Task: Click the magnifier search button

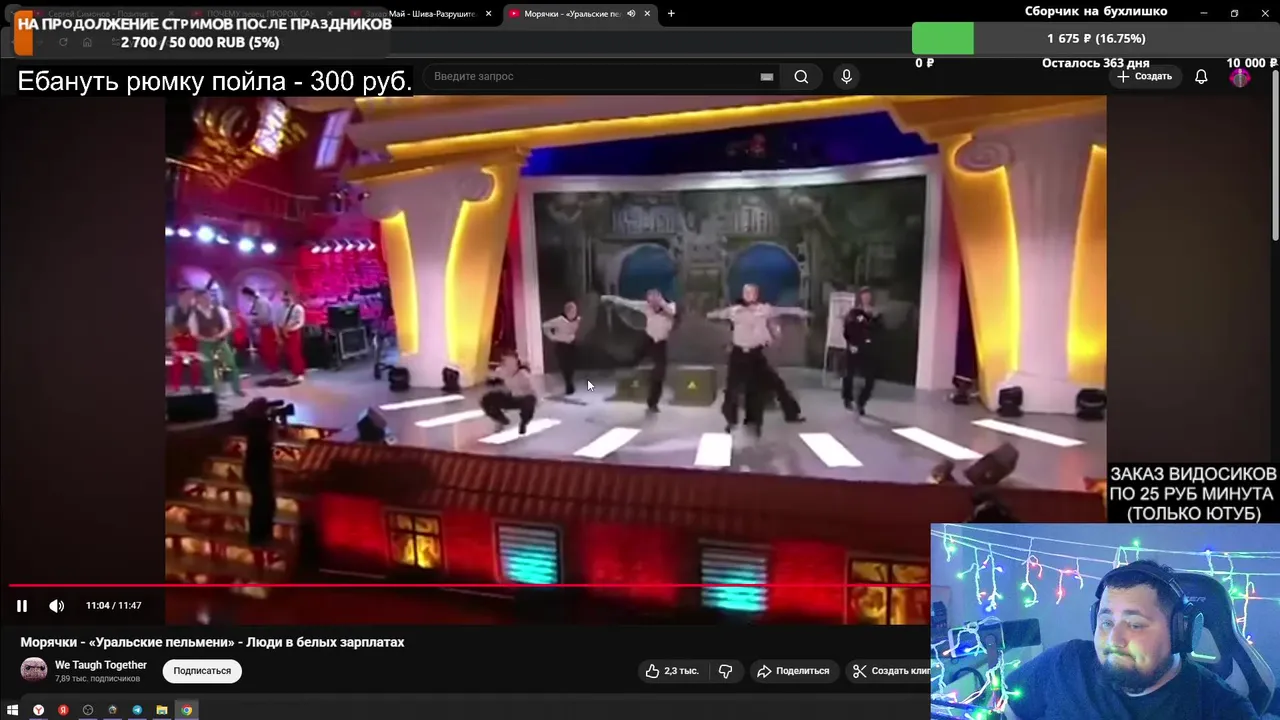Action: [801, 76]
